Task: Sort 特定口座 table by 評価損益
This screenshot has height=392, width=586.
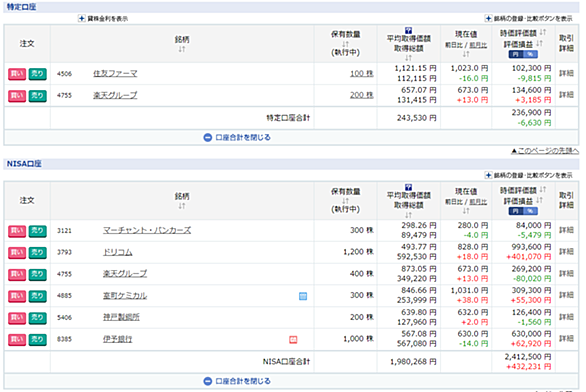Action: click(x=539, y=44)
